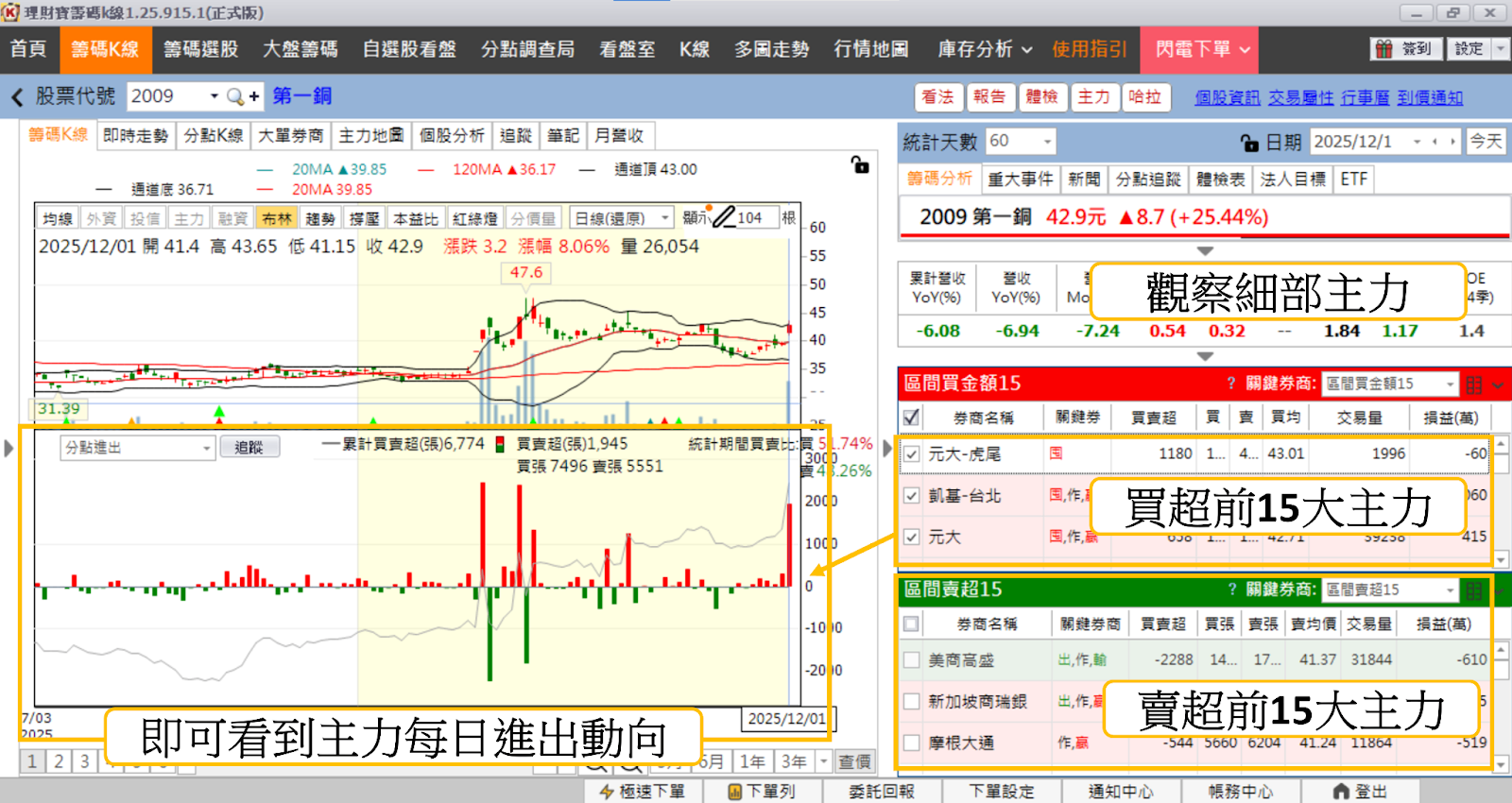This screenshot has height=803, width=1512.
Task: Click the 主力 button beside 體檢
Action: click(1093, 97)
